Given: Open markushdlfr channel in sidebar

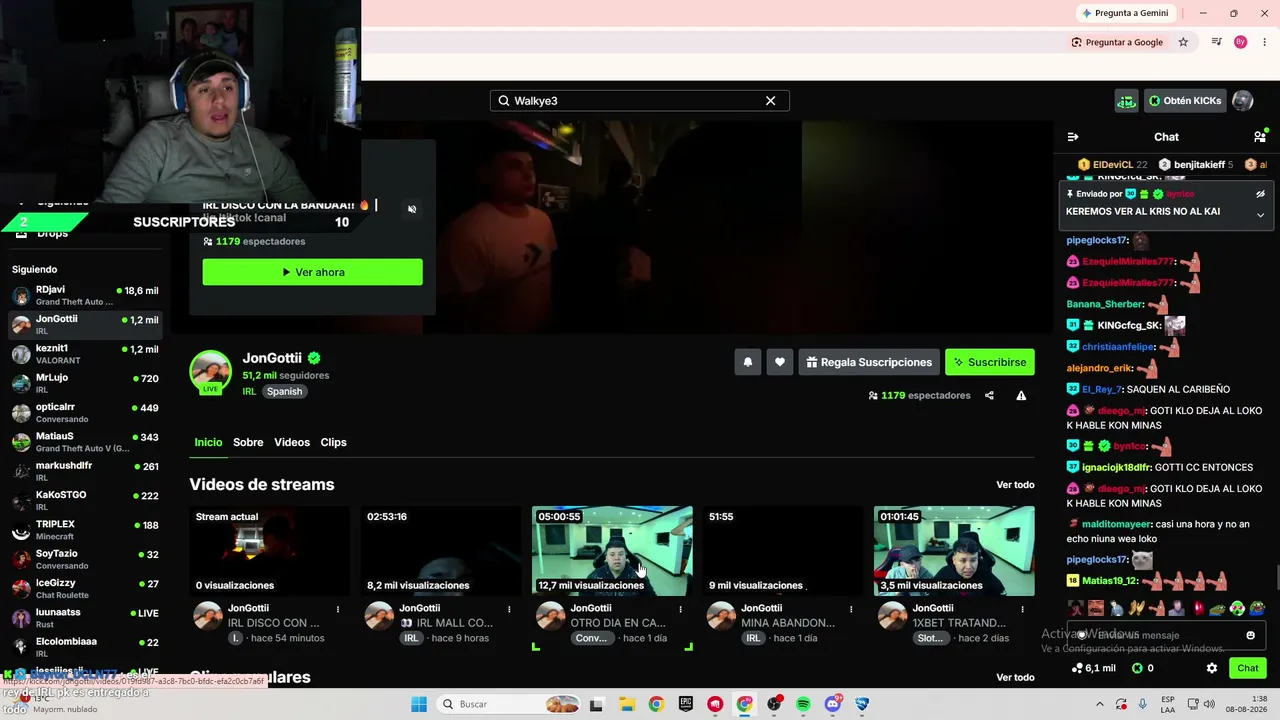Looking at the screenshot, I should (x=85, y=472).
